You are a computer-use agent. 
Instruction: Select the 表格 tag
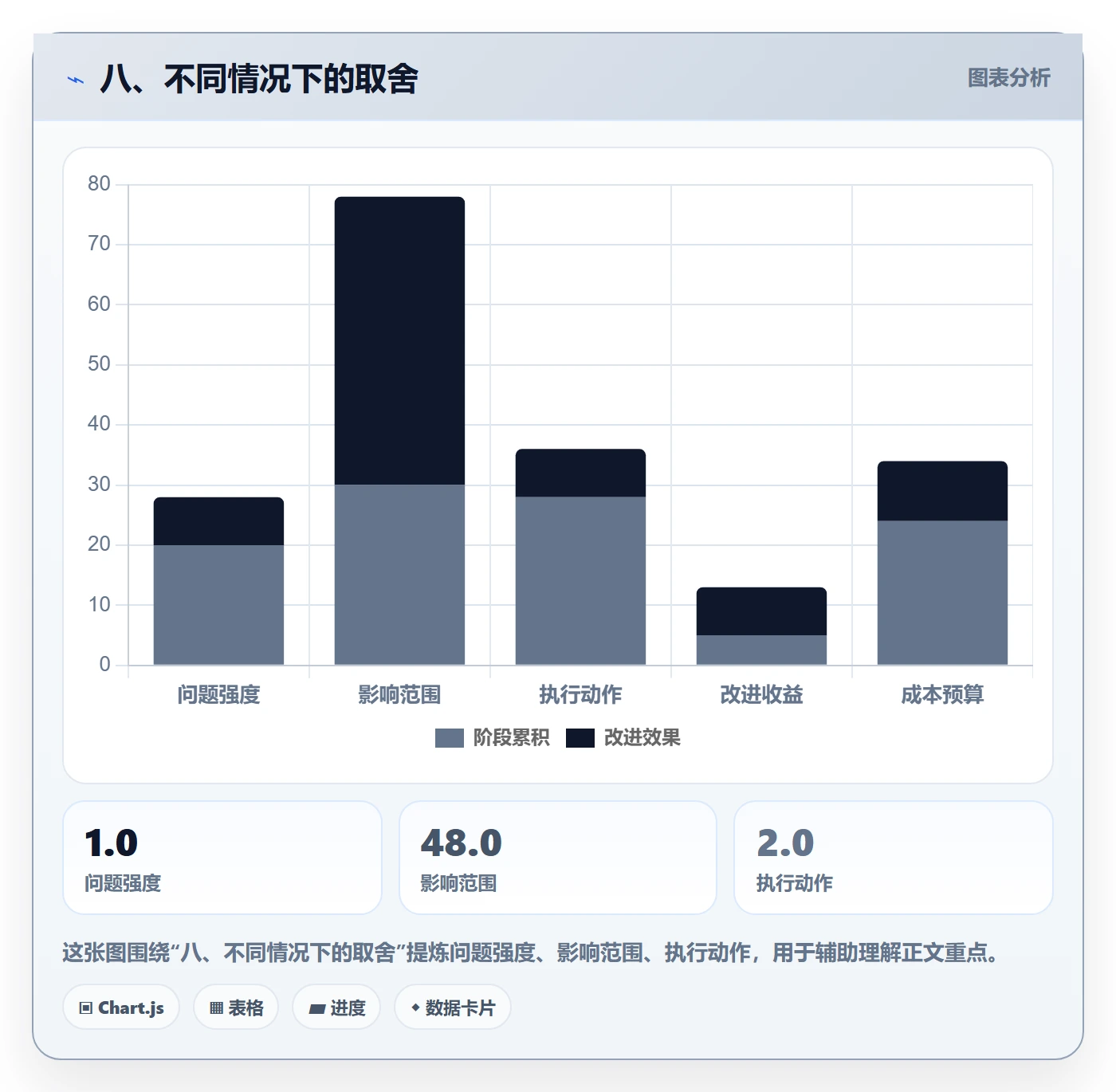pyautogui.click(x=236, y=1008)
